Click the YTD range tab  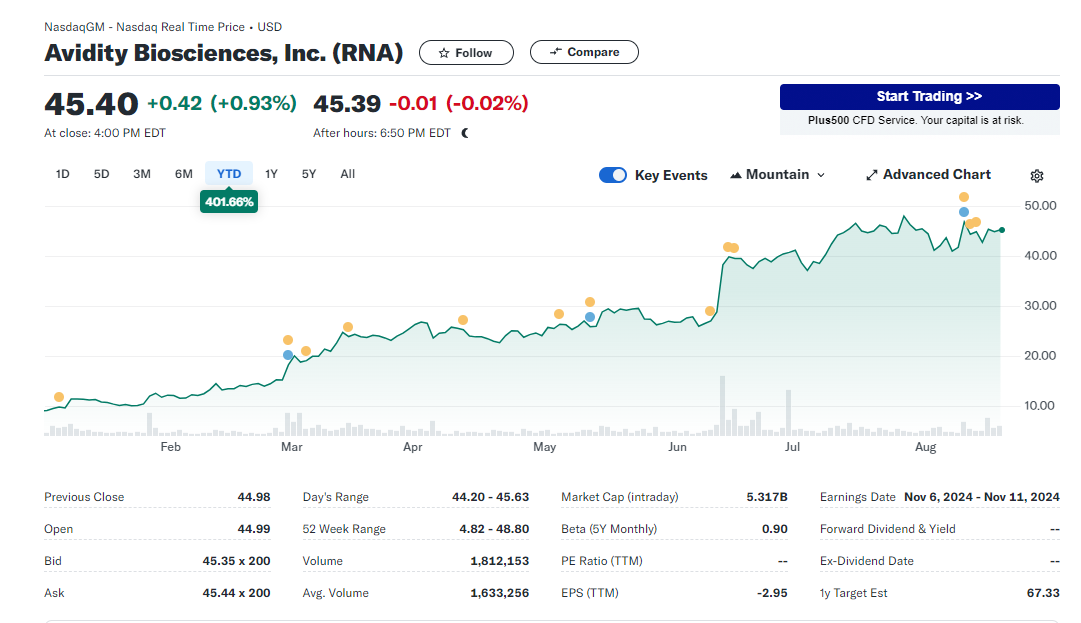229,174
